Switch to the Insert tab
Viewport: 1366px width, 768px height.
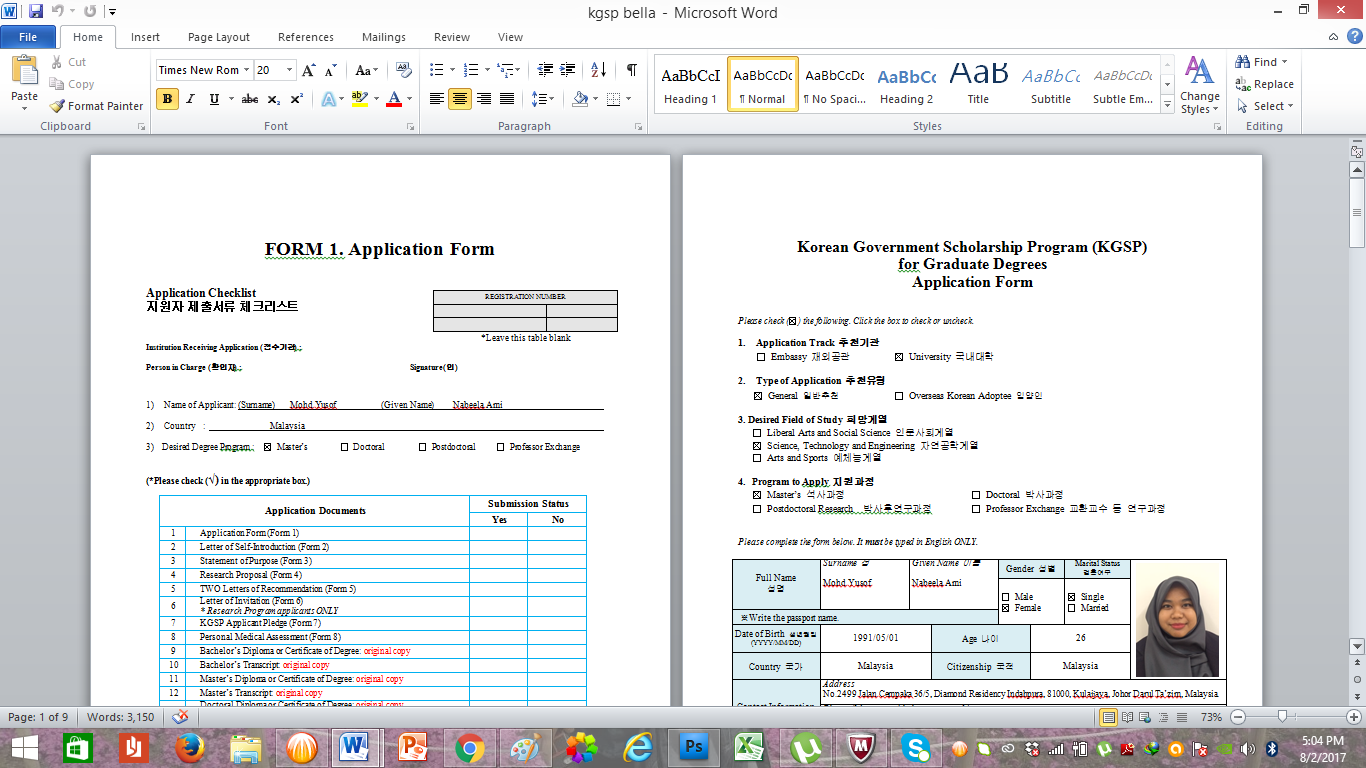pyautogui.click(x=145, y=37)
